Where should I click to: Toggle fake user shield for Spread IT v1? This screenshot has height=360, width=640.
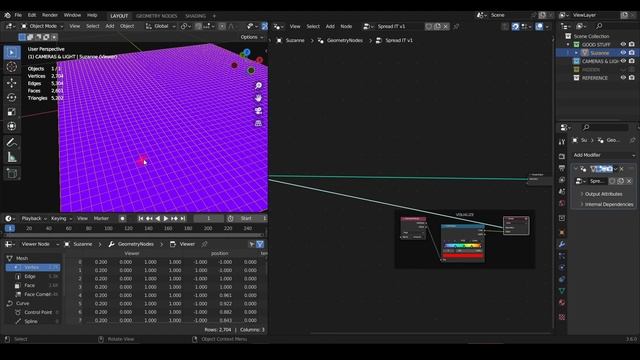click(x=429, y=27)
